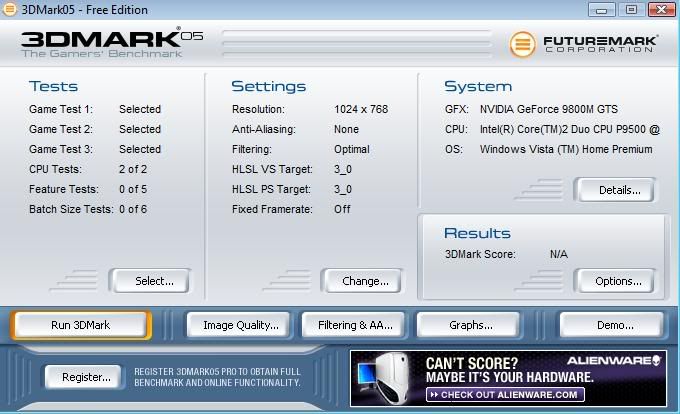Click the Futuremark Corporation wordmark
The width and height of the screenshot is (680, 414).
pyautogui.click(x=601, y=44)
